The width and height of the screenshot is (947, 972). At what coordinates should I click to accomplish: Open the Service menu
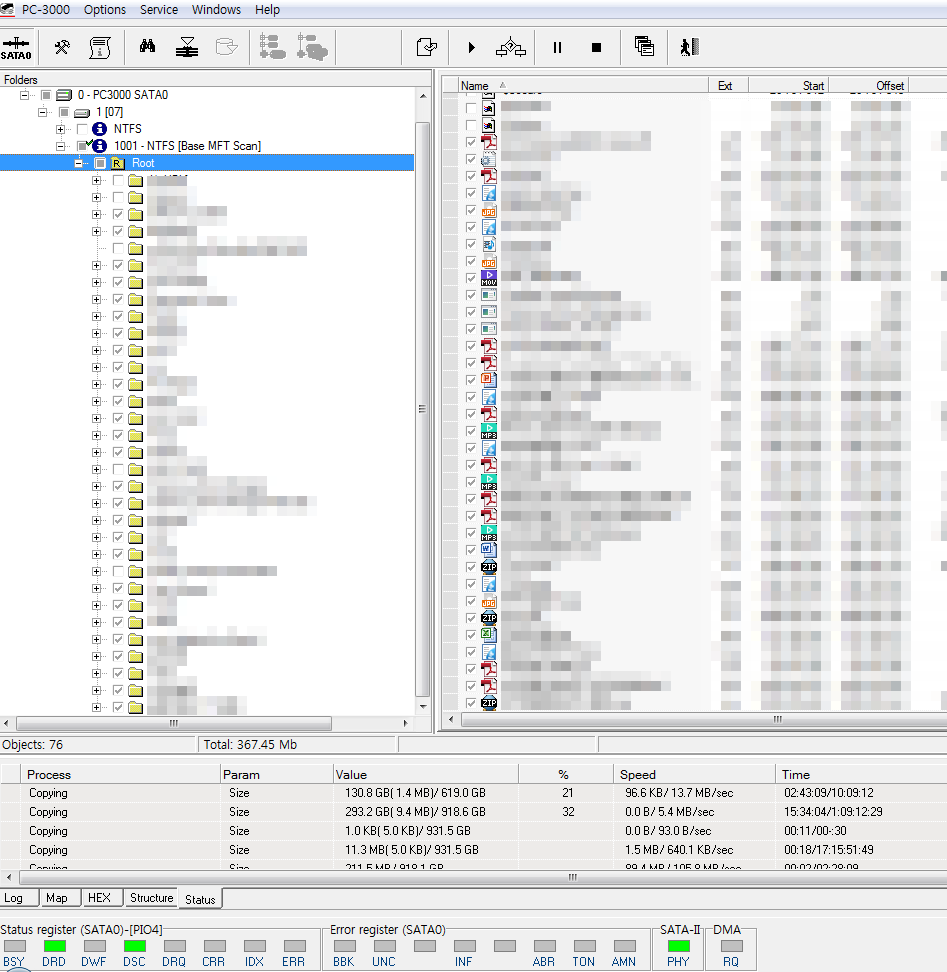tap(158, 10)
